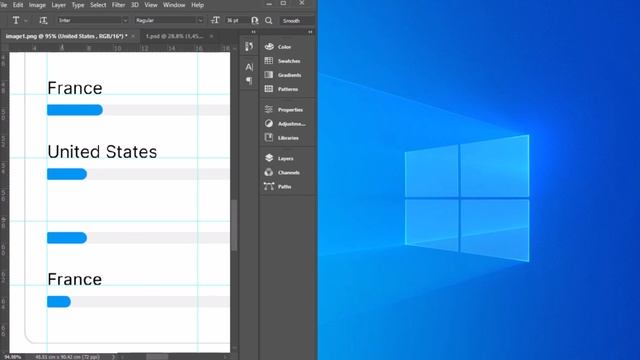Open the Regular font style dropdown
Screen dimensions: 640x360
coord(169,20)
